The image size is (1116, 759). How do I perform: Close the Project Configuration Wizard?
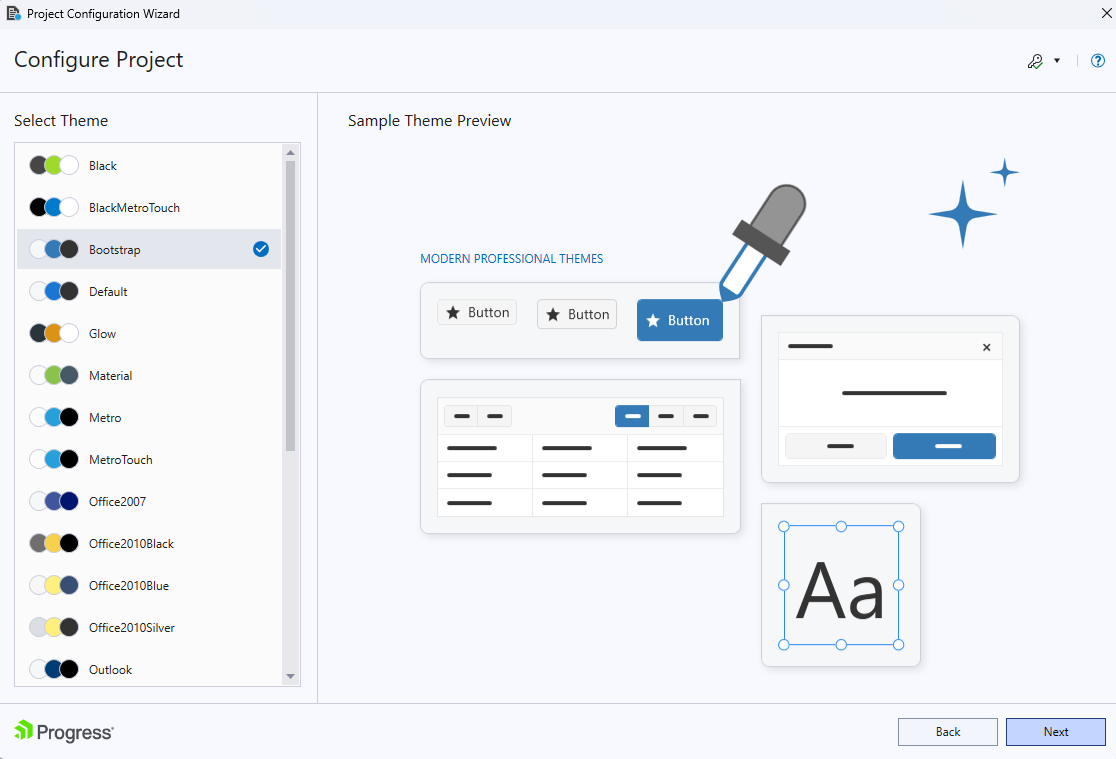[1105, 13]
